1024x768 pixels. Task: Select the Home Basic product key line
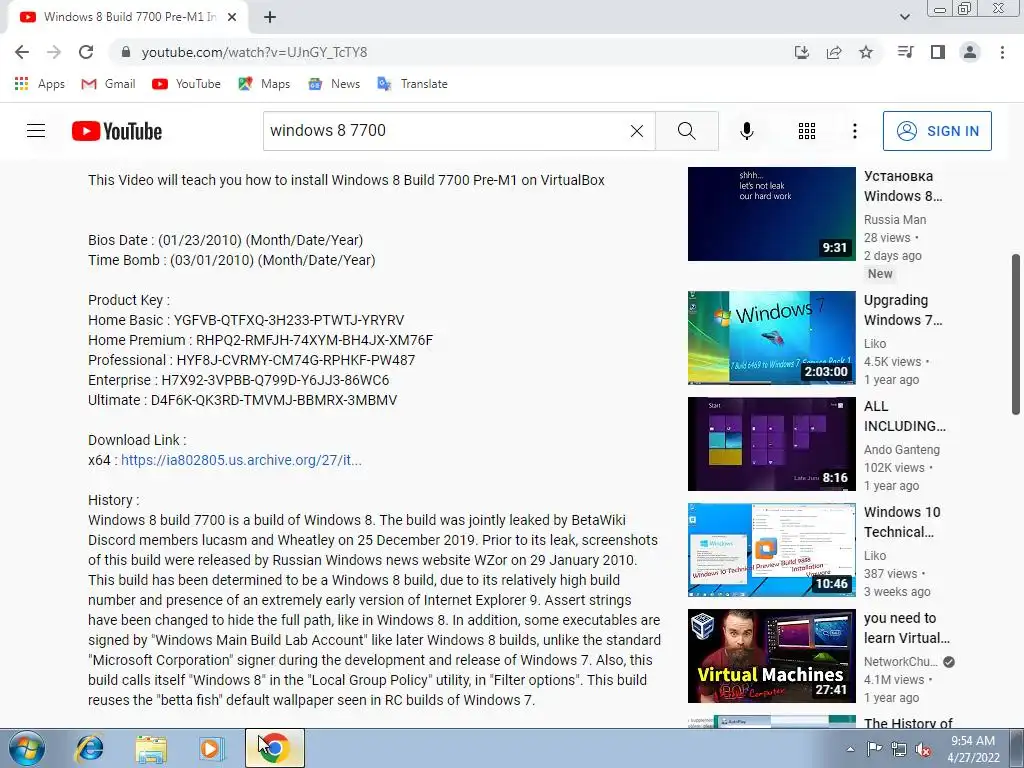pyautogui.click(x=246, y=320)
